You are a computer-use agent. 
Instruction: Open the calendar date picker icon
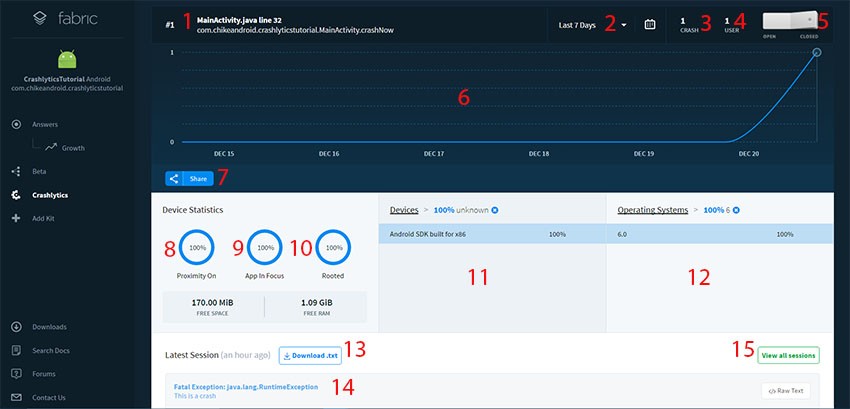tap(650, 24)
